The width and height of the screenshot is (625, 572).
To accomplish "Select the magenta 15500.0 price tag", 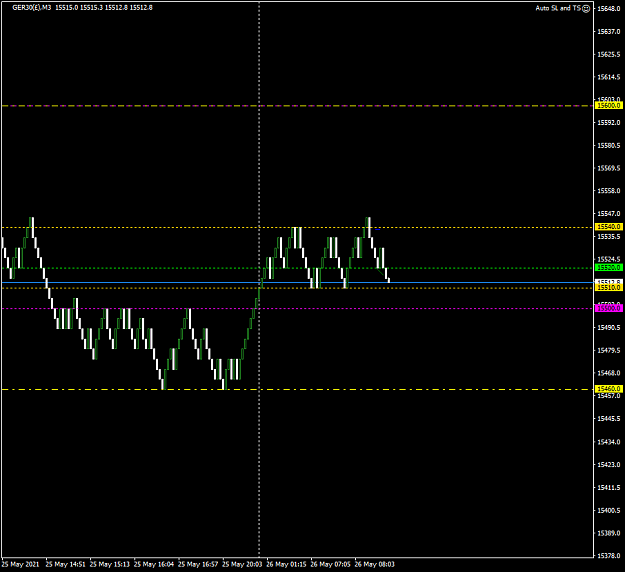I will [608, 308].
